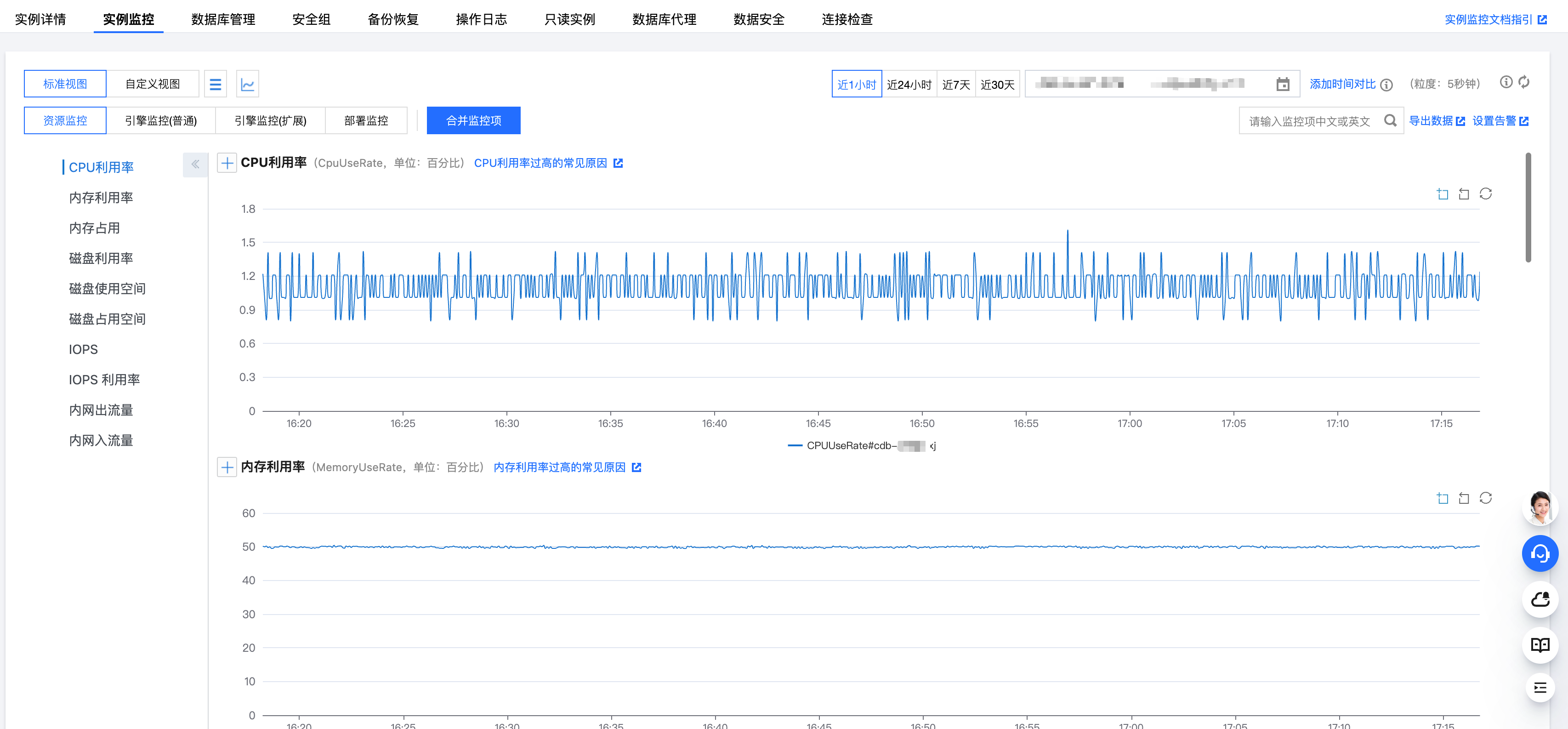Click 添加时间对比 link

[1342, 84]
